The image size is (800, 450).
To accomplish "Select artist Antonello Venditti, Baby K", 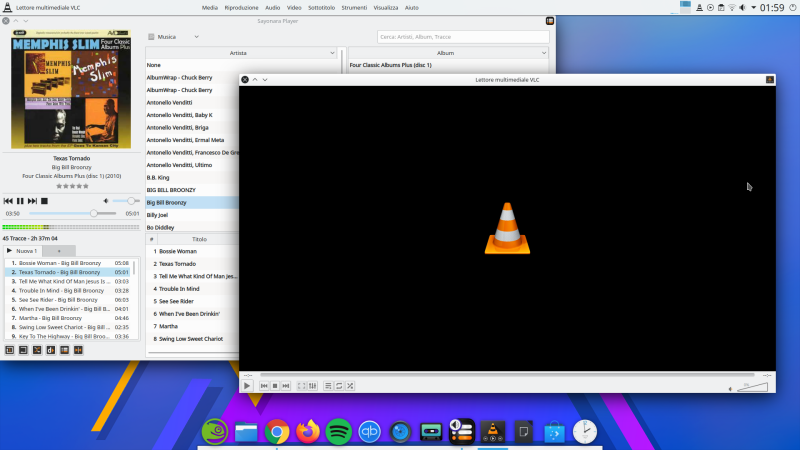I will point(180,115).
